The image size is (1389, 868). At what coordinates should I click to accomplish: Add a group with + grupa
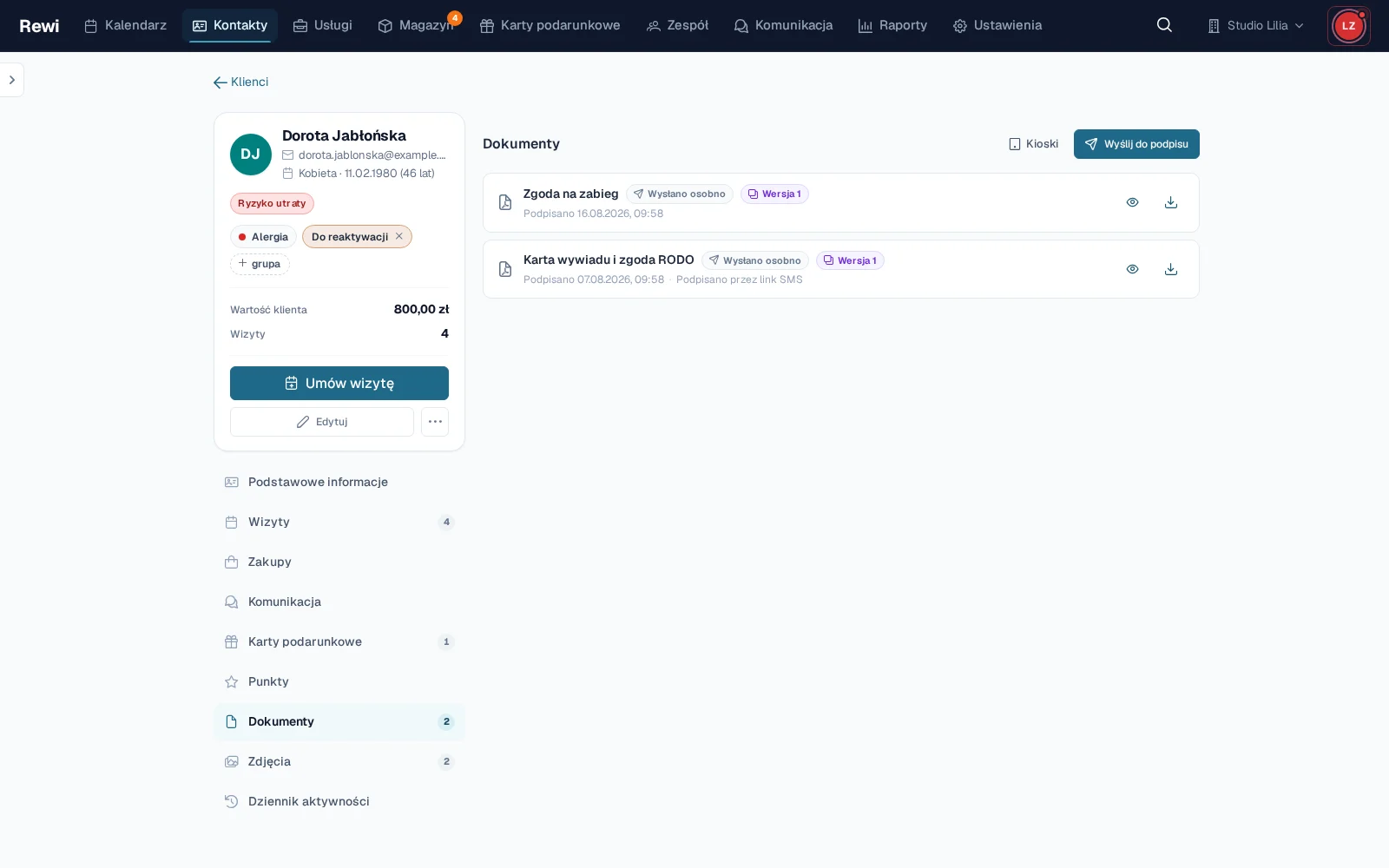tap(260, 264)
